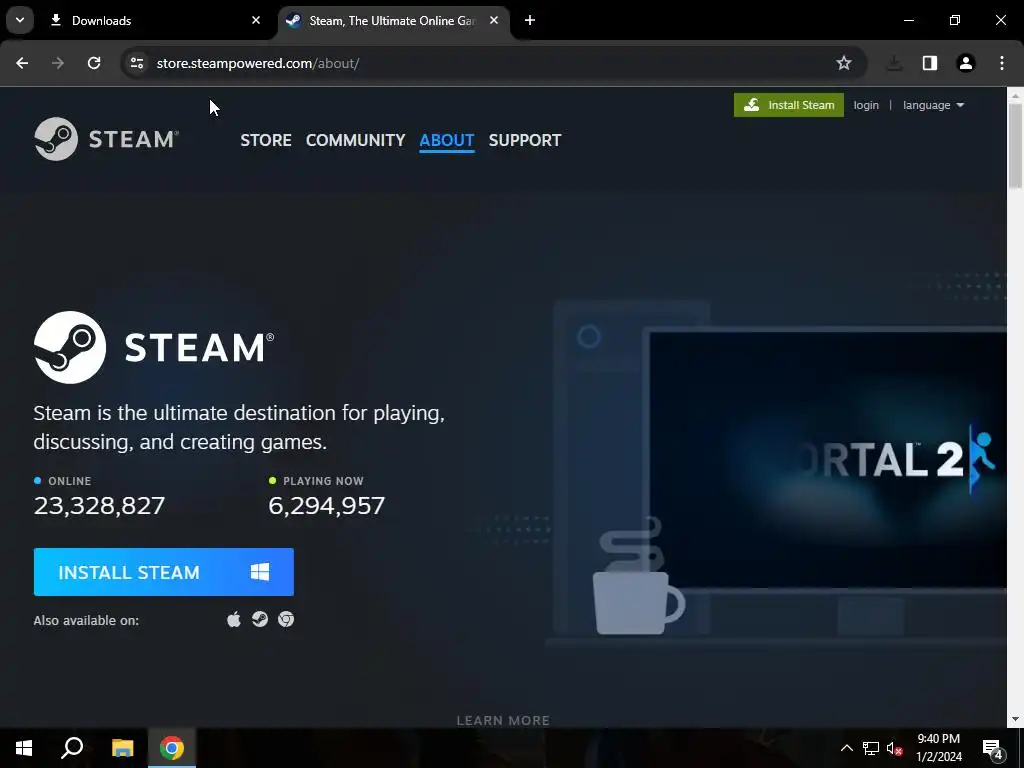
Task: Click the macOS Apple availability icon
Action: [x=234, y=619]
